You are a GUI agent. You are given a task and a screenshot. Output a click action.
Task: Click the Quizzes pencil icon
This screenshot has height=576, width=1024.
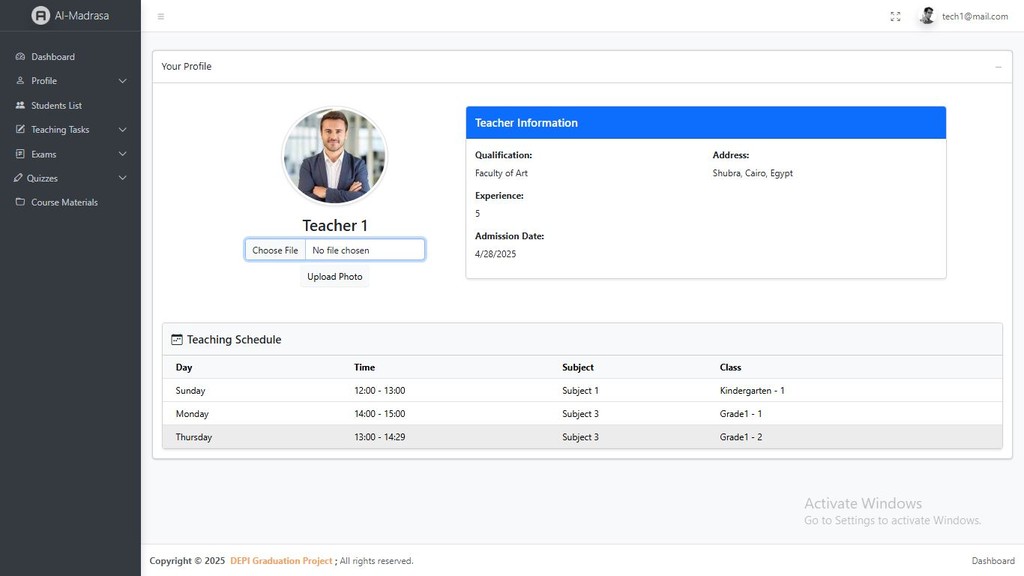tap(19, 178)
